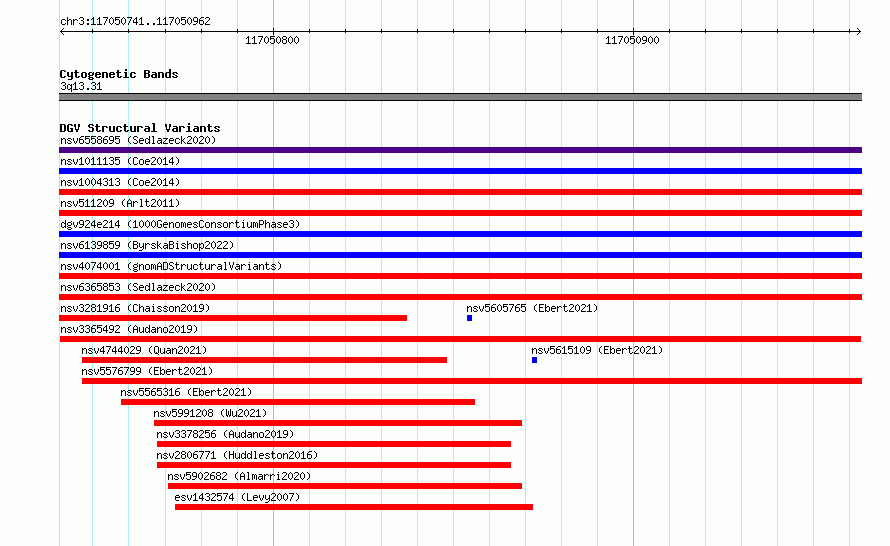Open nsv2806771 (Huddleston2016) label
This screenshot has width=890, height=546.
[237, 455]
